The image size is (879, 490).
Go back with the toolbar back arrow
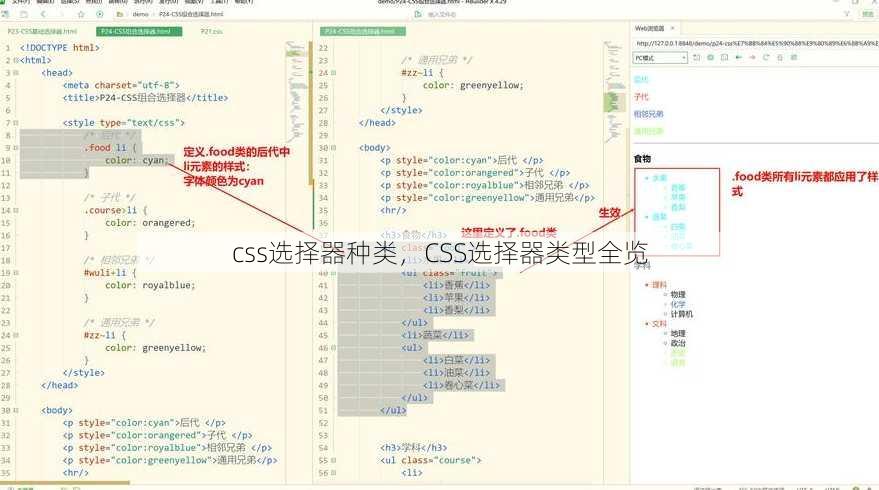tap(43, 14)
